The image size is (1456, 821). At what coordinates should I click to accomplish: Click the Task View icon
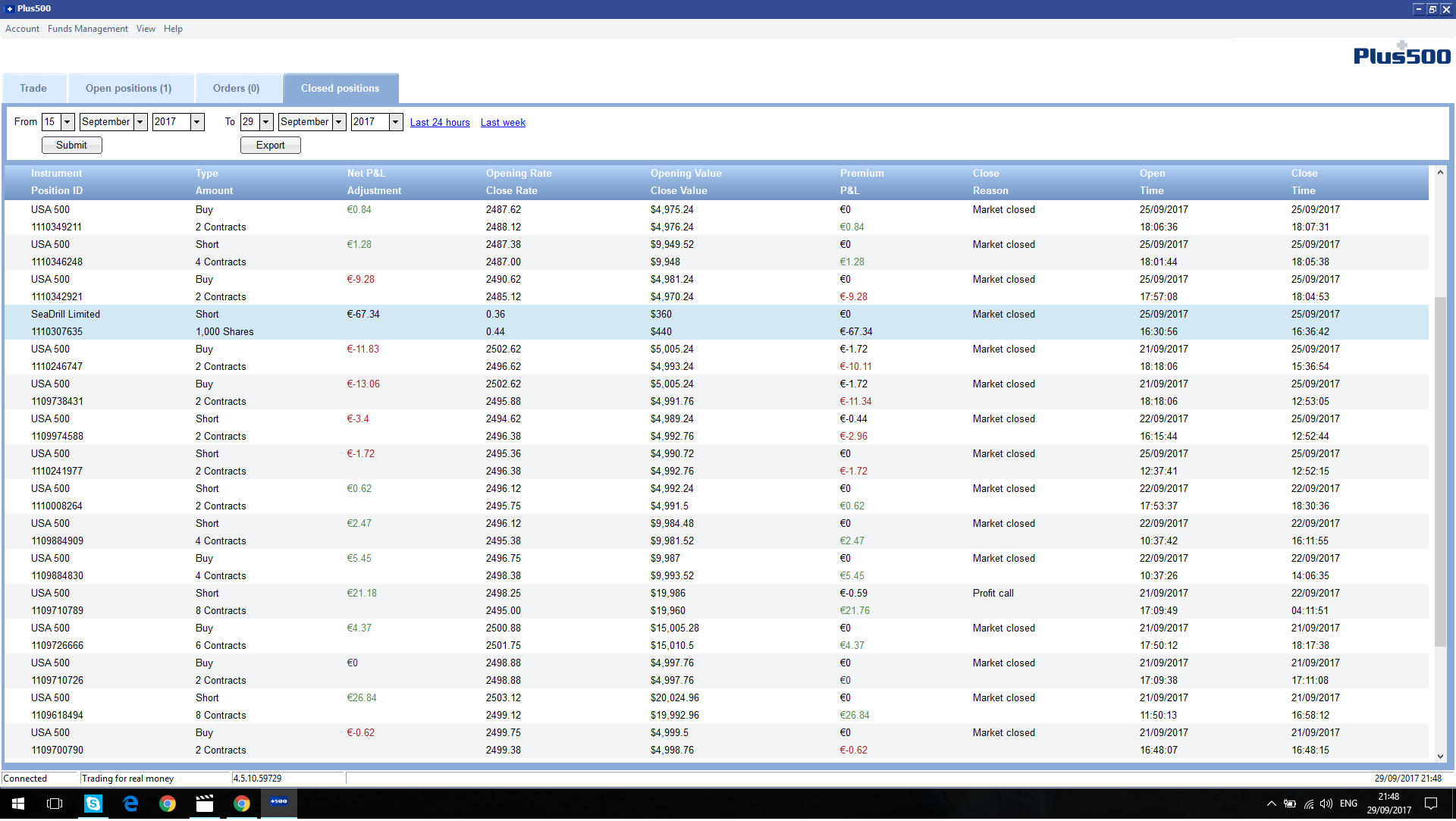pyautogui.click(x=55, y=804)
